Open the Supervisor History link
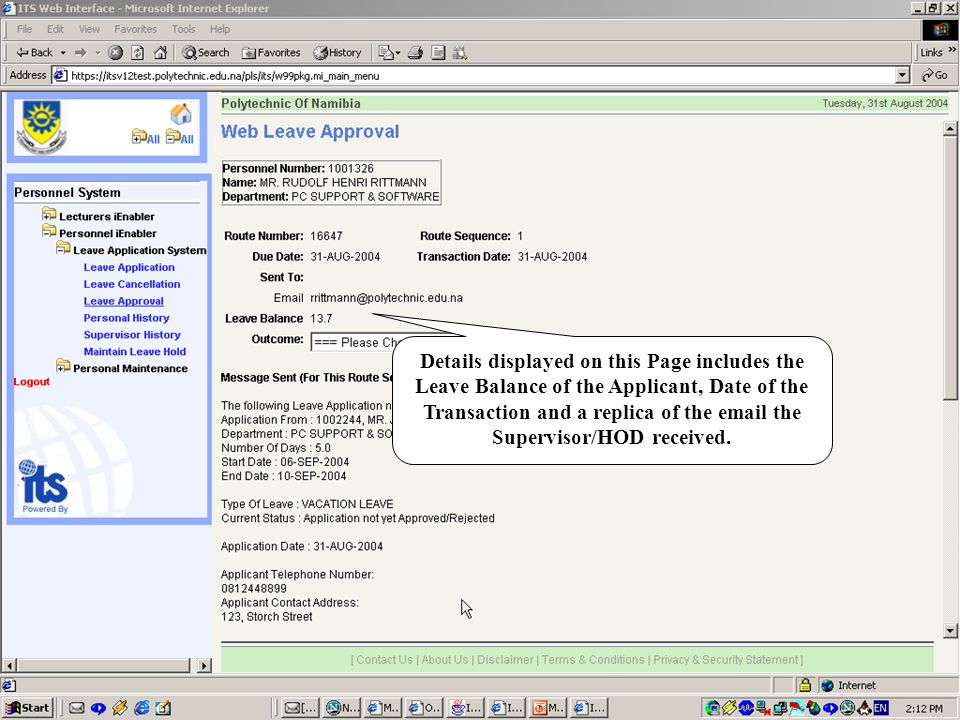This screenshot has width=960, height=720. 132,335
